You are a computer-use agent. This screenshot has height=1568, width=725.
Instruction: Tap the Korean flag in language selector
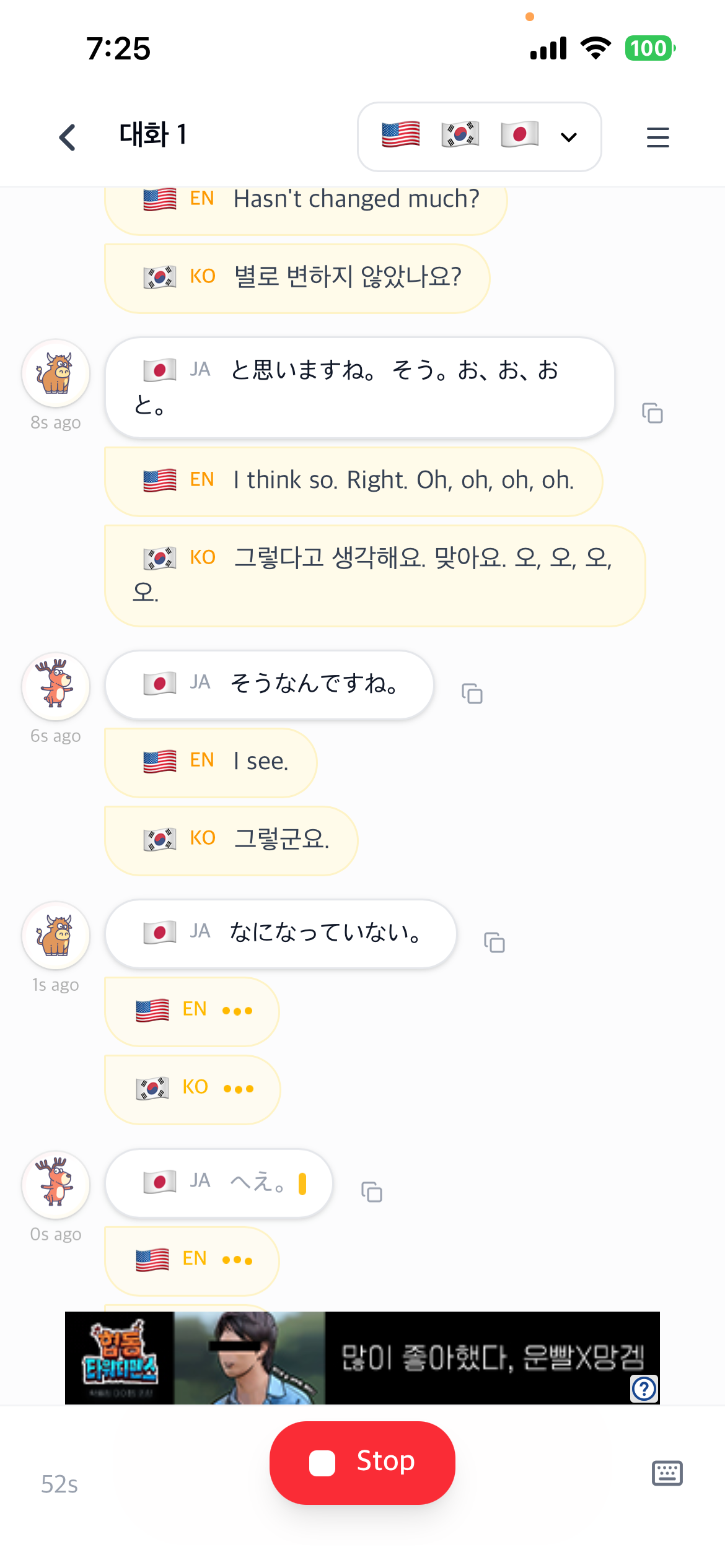click(460, 135)
